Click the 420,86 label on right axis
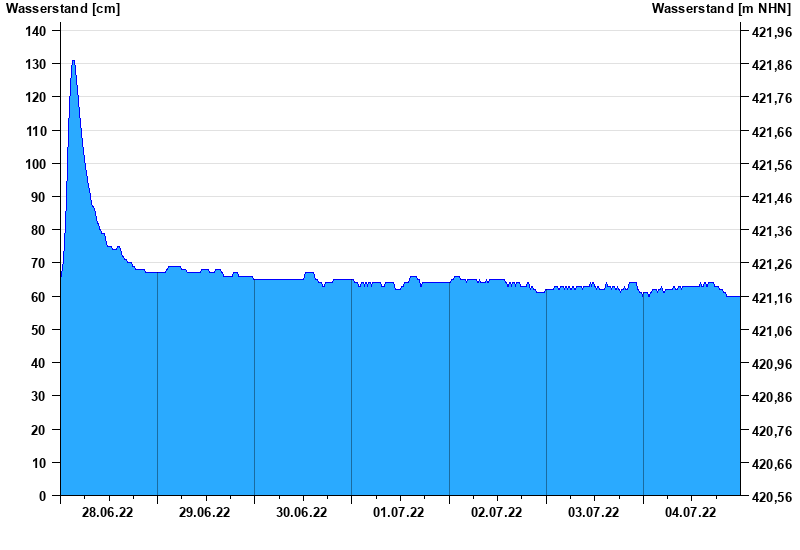 [x=771, y=397]
